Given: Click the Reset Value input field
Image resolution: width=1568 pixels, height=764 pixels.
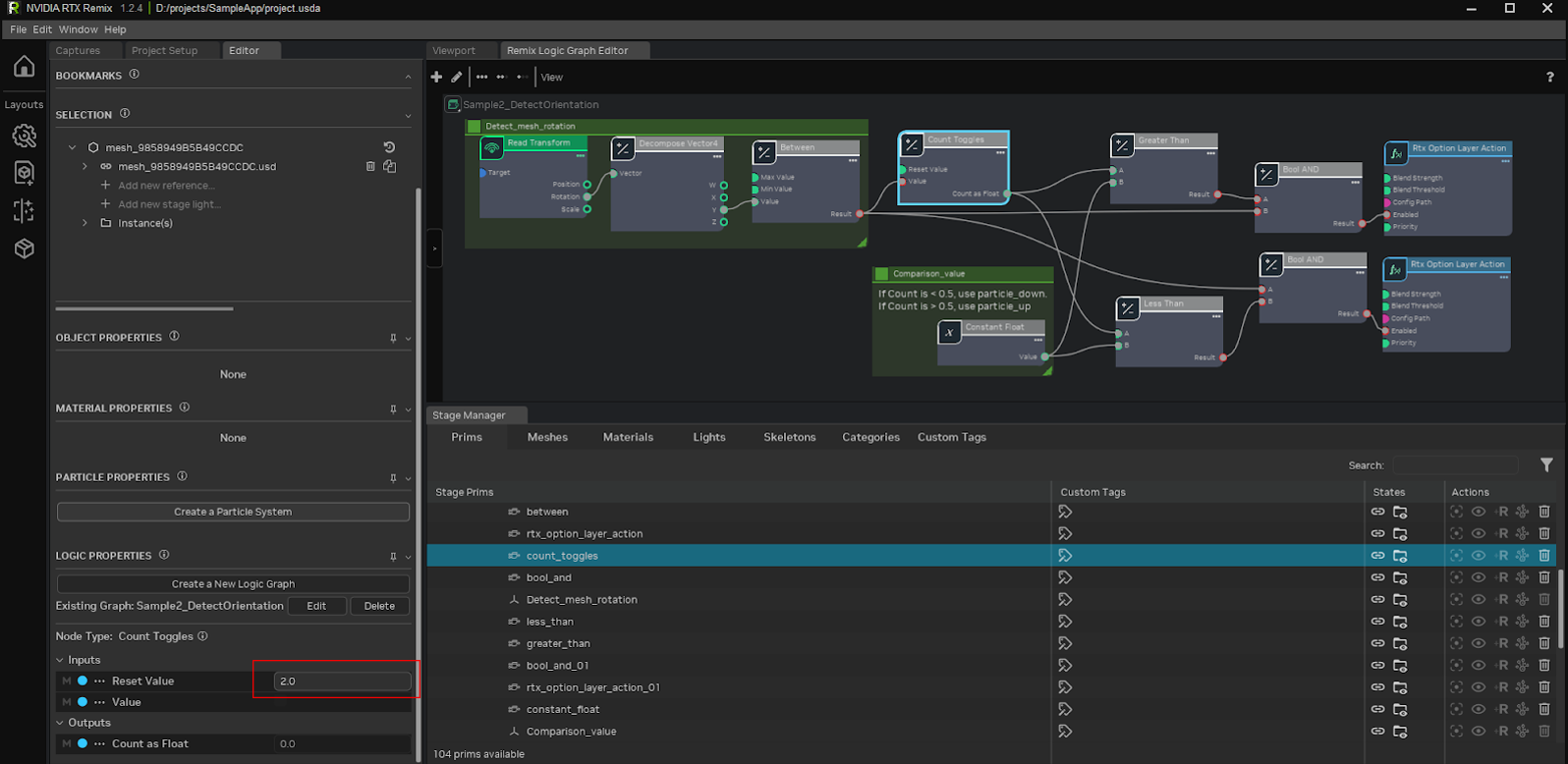Looking at the screenshot, I should click(342, 681).
